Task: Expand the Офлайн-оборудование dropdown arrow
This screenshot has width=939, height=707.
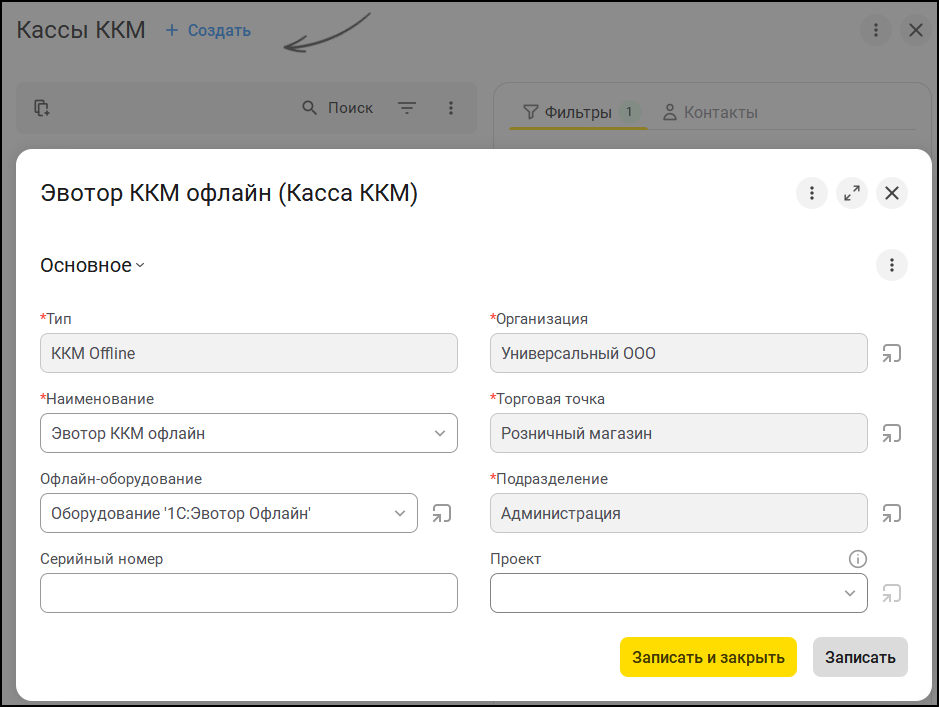Action: click(400, 513)
